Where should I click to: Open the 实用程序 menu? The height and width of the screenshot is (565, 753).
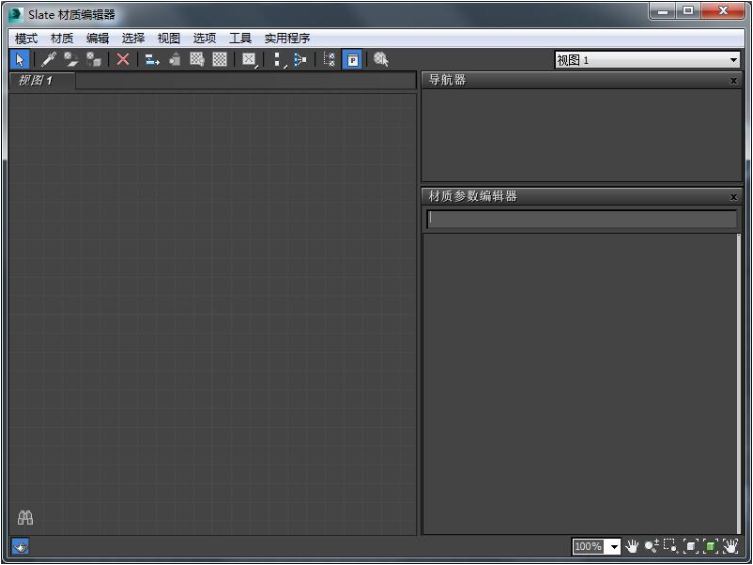(x=287, y=38)
